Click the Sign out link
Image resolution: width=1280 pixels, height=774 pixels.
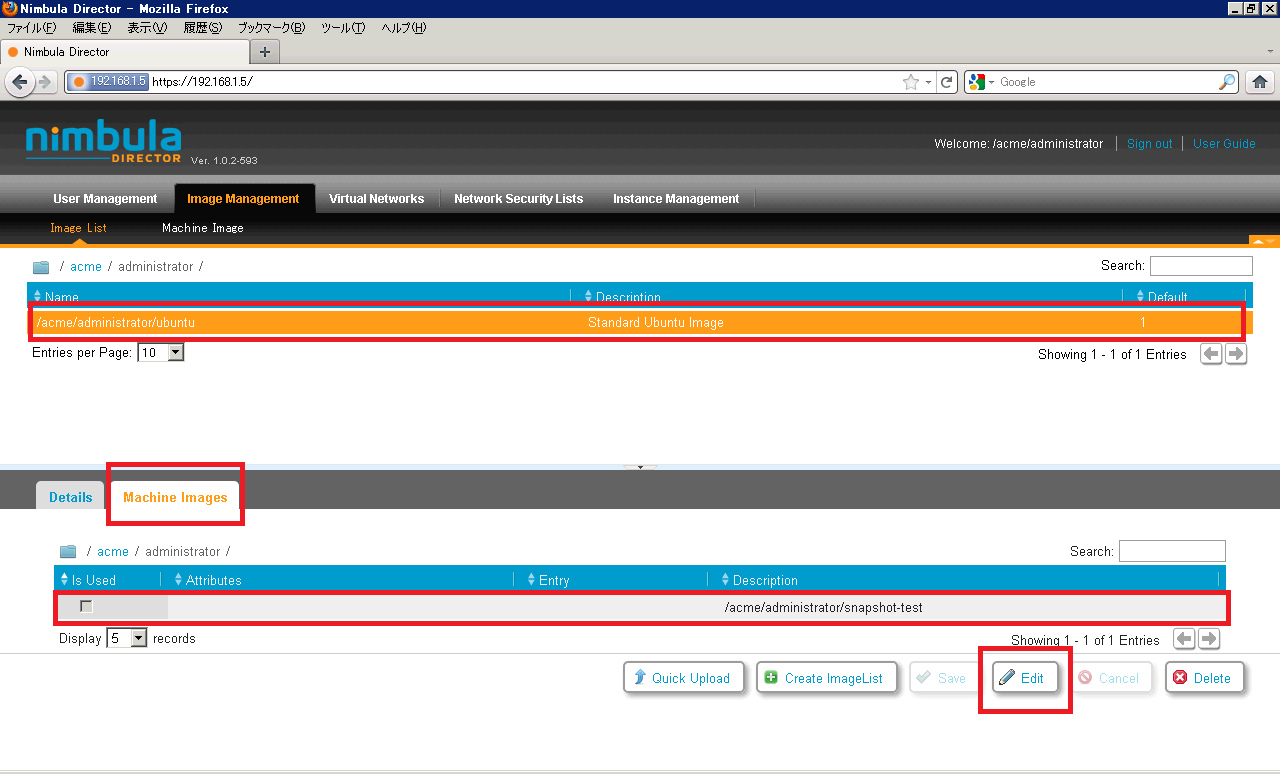pyautogui.click(x=1149, y=144)
